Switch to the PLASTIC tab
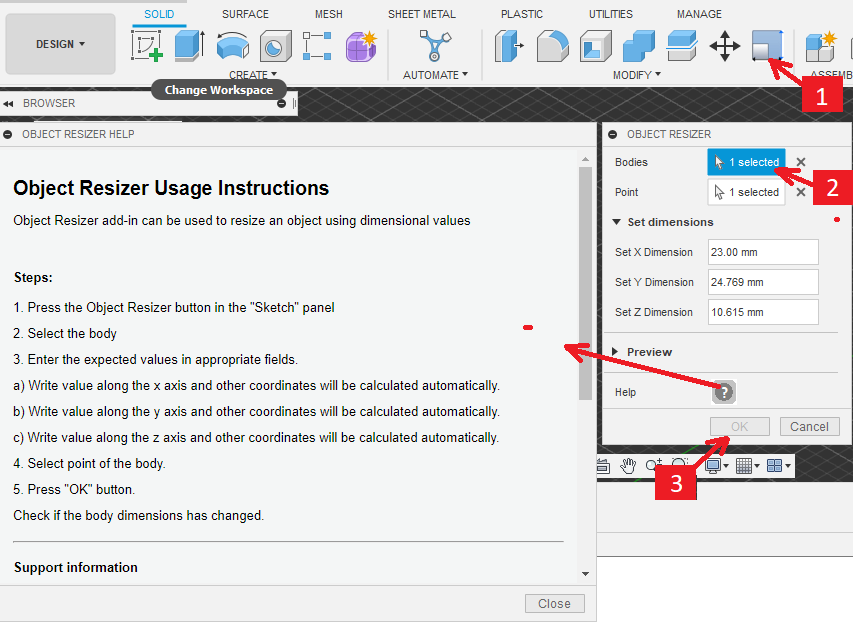This screenshot has width=853, height=625. coord(522,14)
